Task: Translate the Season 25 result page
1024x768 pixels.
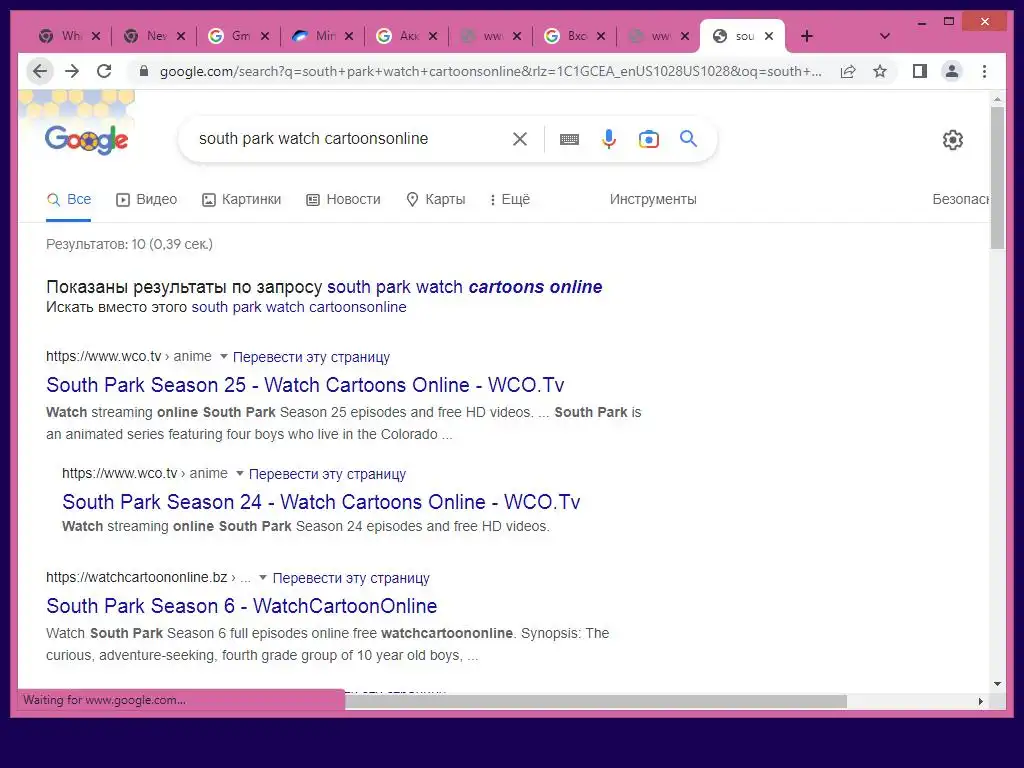Action: 312,357
